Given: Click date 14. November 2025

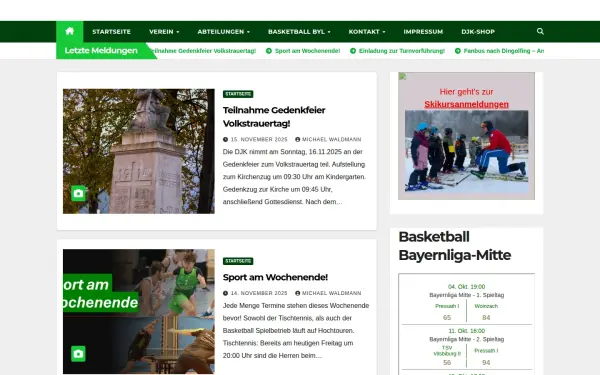Looking at the screenshot, I should 259,293.
